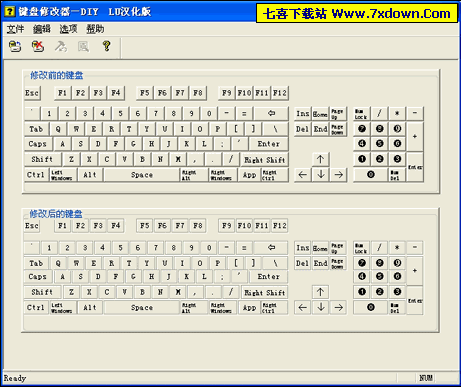Select Del key on 修改前的键盘
Viewport: 461px width, 387px height.
coord(303,129)
